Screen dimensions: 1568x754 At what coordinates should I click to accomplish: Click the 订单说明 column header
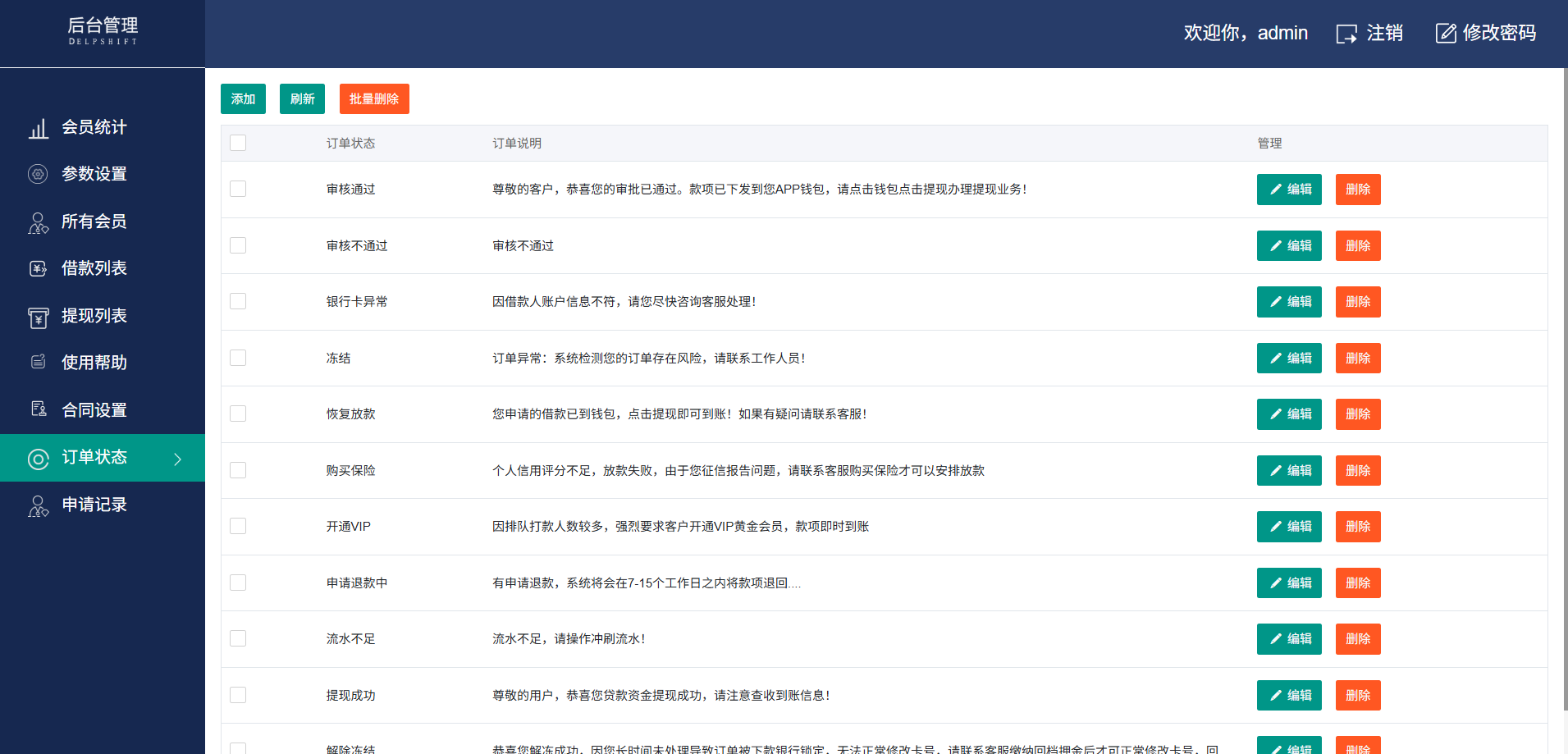coord(517,144)
